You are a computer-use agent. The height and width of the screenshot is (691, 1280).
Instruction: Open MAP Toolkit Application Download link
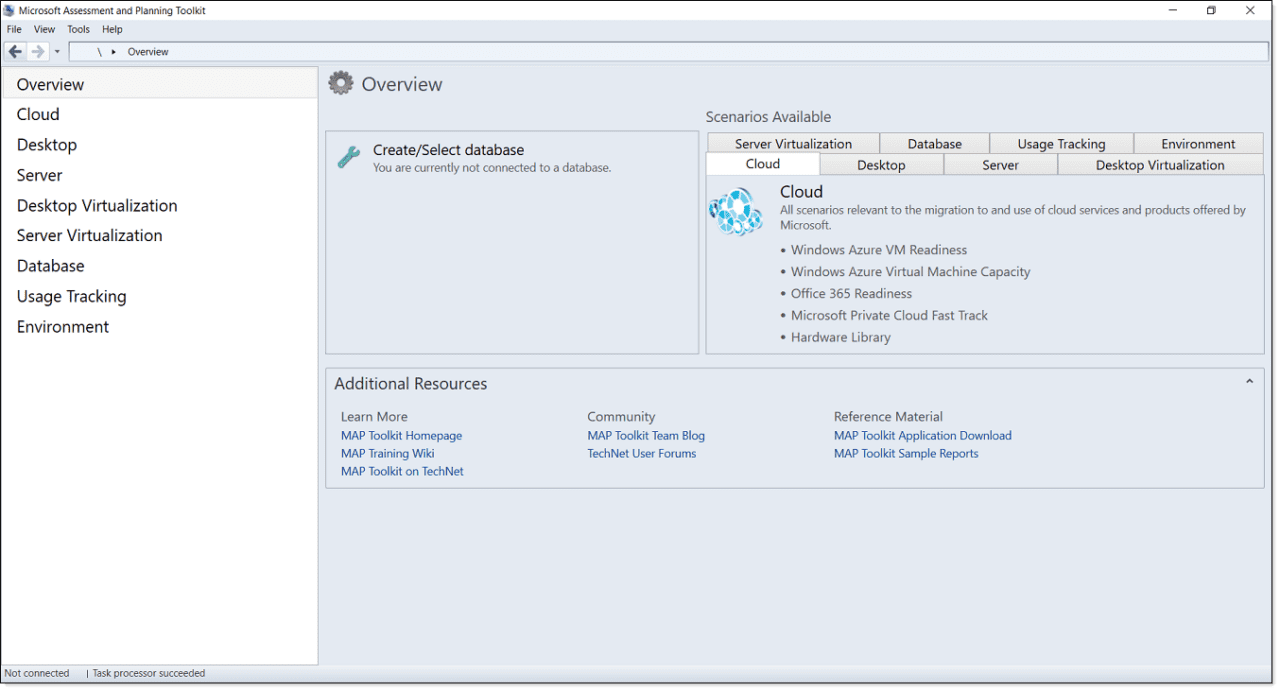[922, 435]
